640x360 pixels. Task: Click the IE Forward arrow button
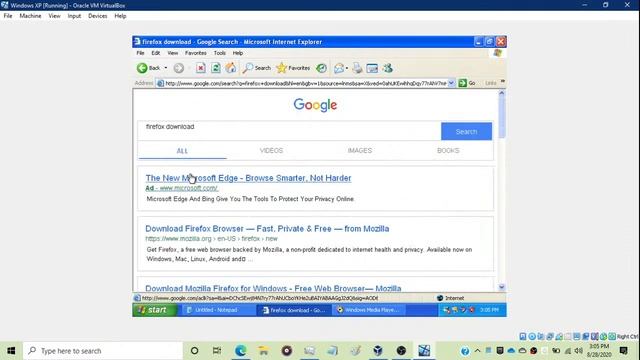click(178, 68)
